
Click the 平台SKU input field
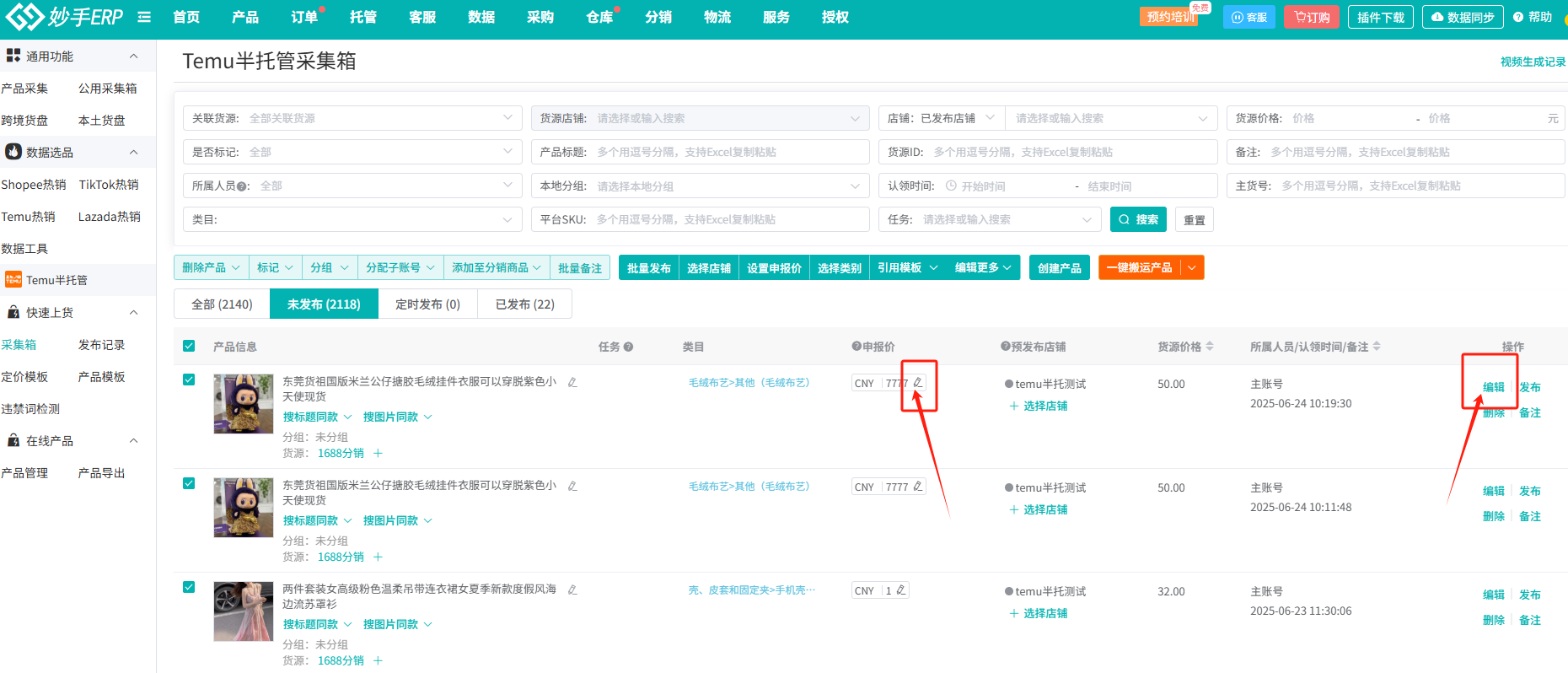(700, 219)
